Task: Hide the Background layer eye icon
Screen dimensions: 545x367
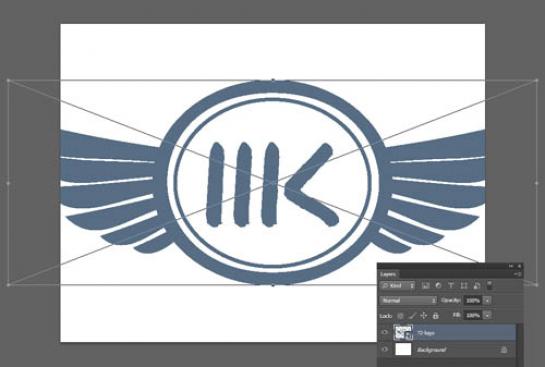Action: [x=385, y=349]
